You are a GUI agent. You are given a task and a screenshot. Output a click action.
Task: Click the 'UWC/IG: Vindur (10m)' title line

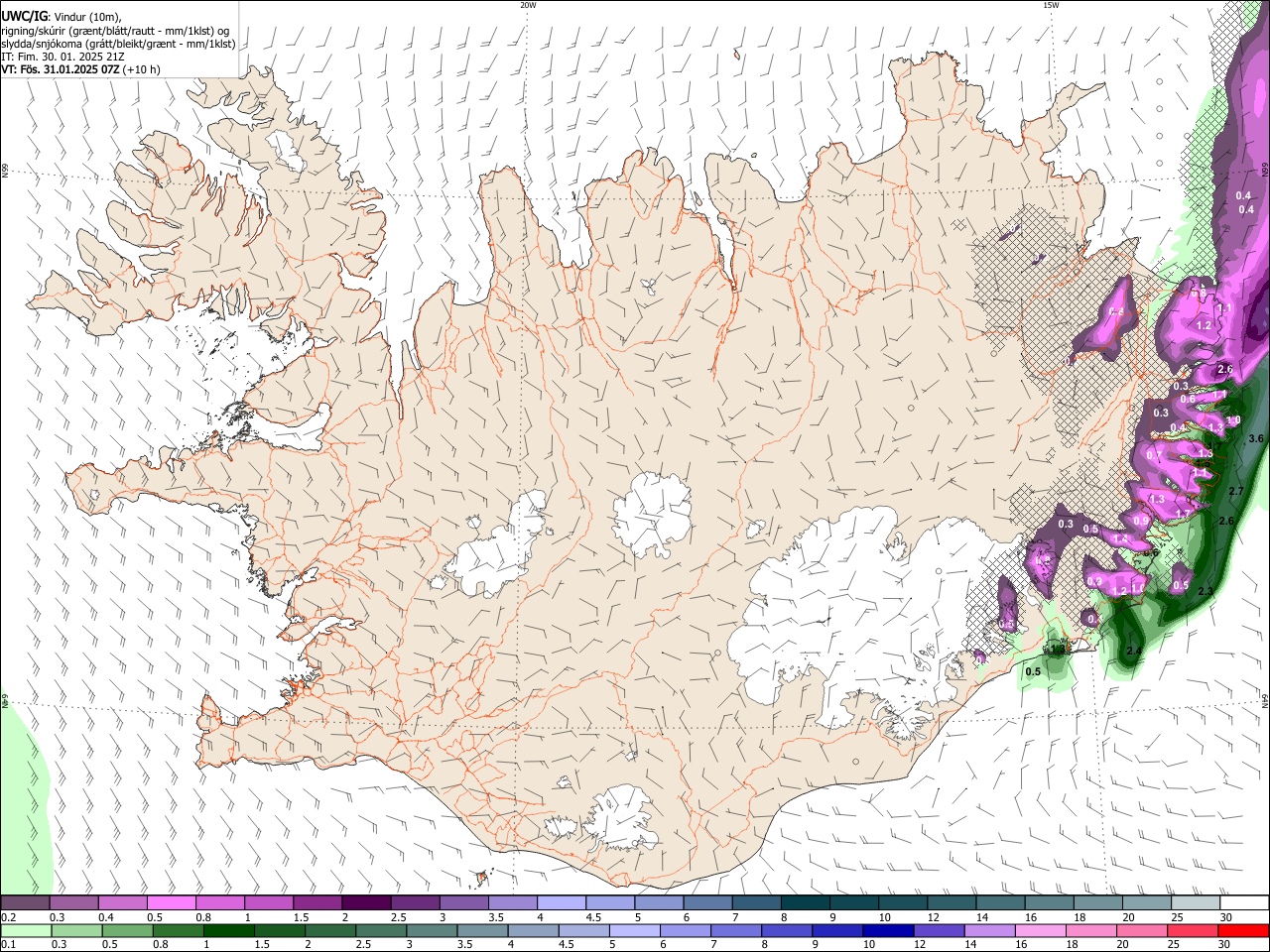click(61, 16)
